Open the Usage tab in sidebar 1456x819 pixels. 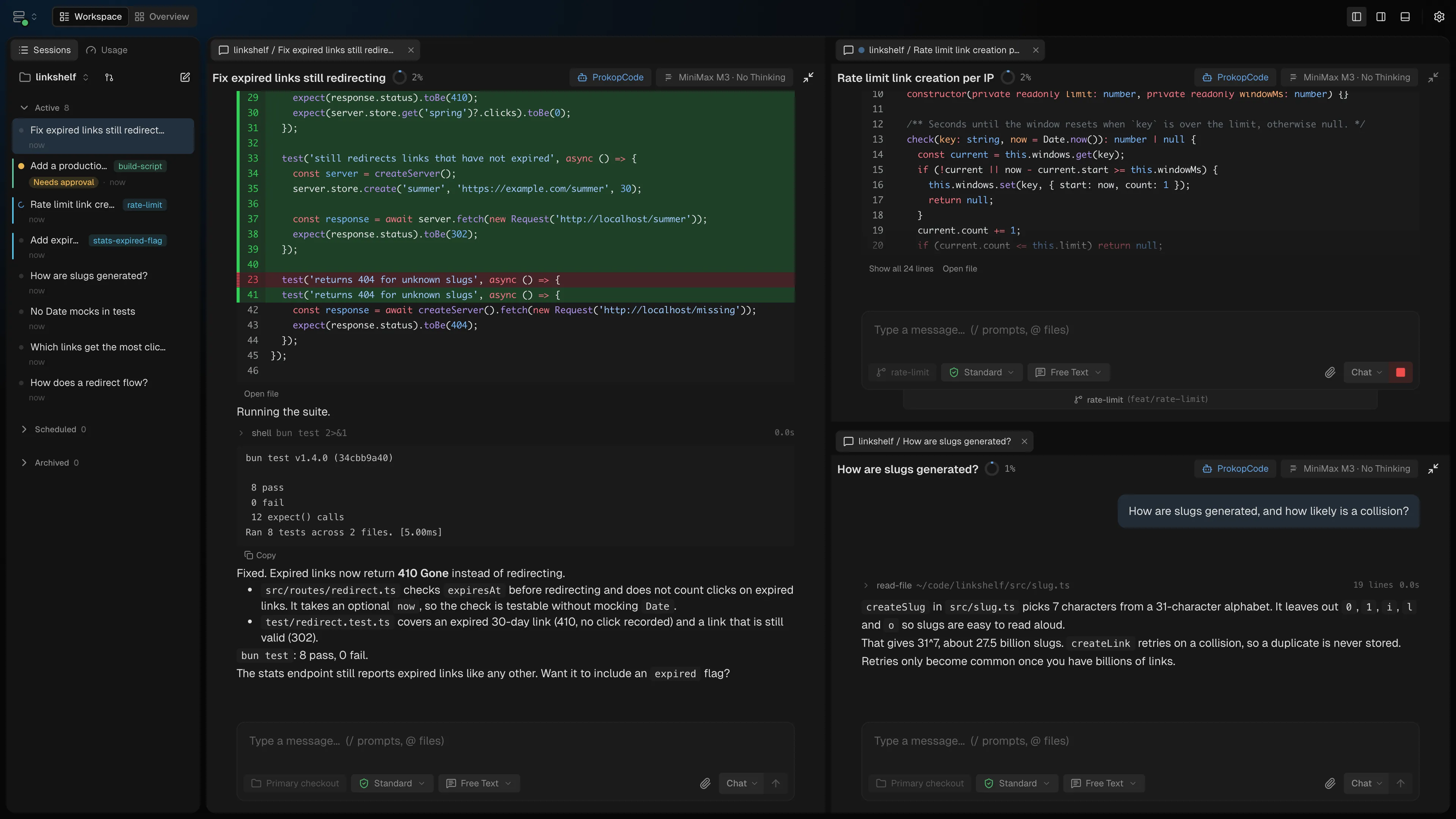pos(107,50)
